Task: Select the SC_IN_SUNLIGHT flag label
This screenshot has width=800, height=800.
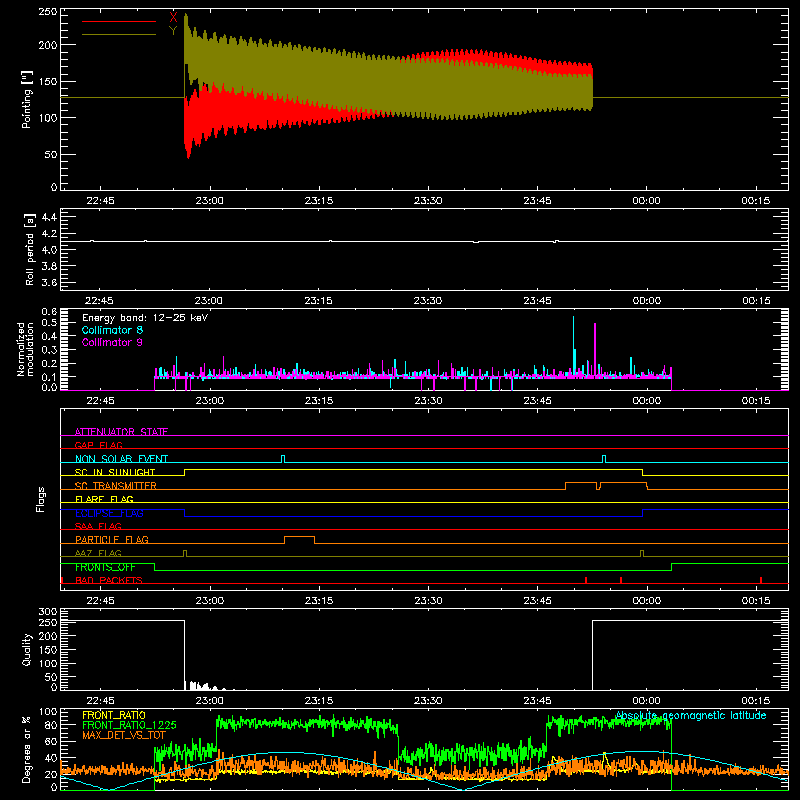Action: pos(115,472)
